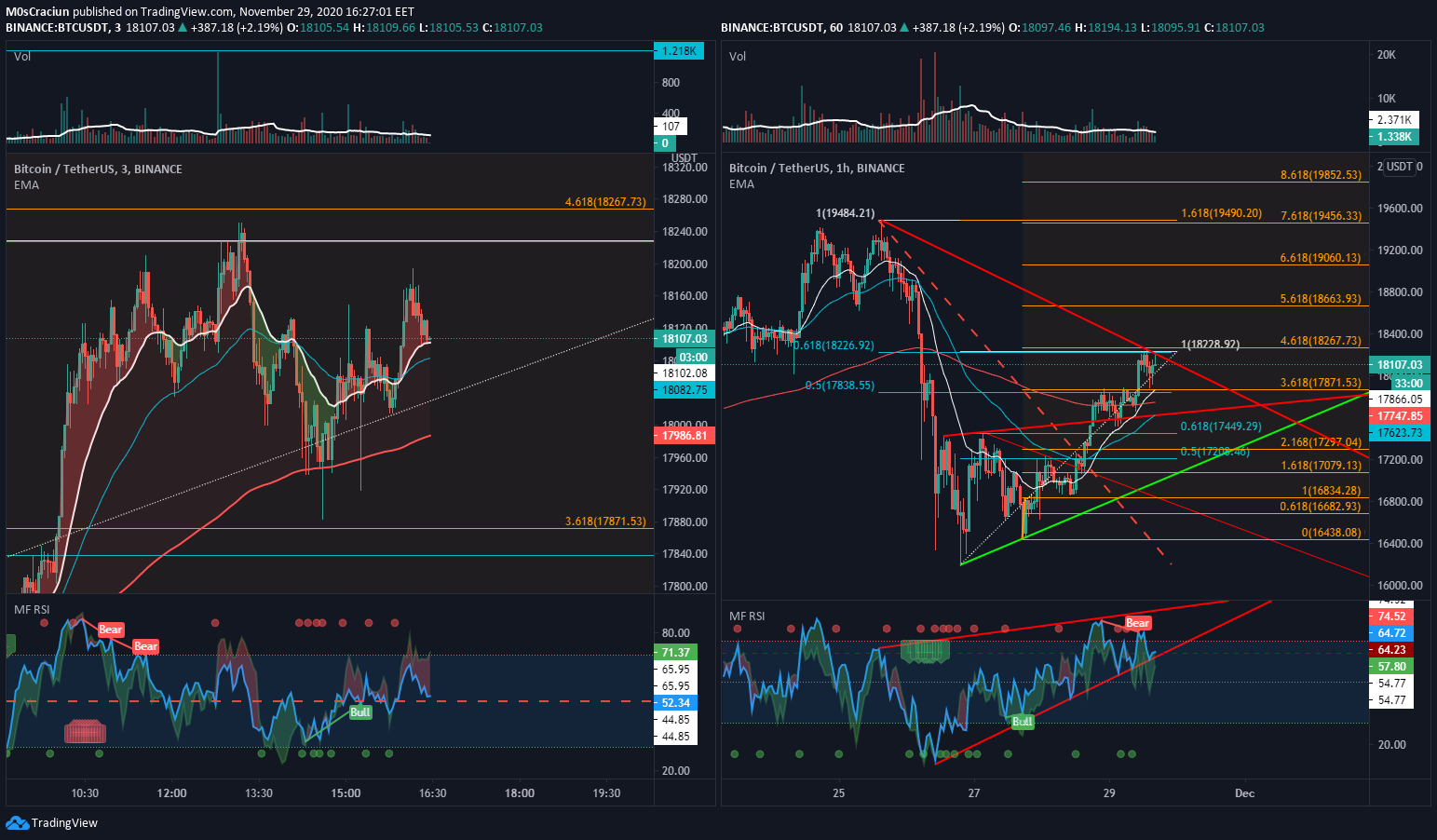The height and width of the screenshot is (840, 1437).
Task: Click the 7.618(19456.33) fib label
Action: 1321,216
